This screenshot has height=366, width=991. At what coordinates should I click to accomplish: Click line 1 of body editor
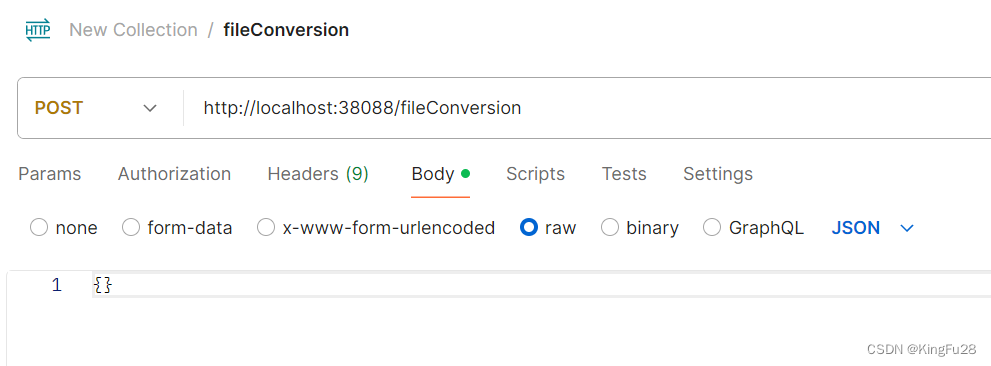(x=541, y=286)
